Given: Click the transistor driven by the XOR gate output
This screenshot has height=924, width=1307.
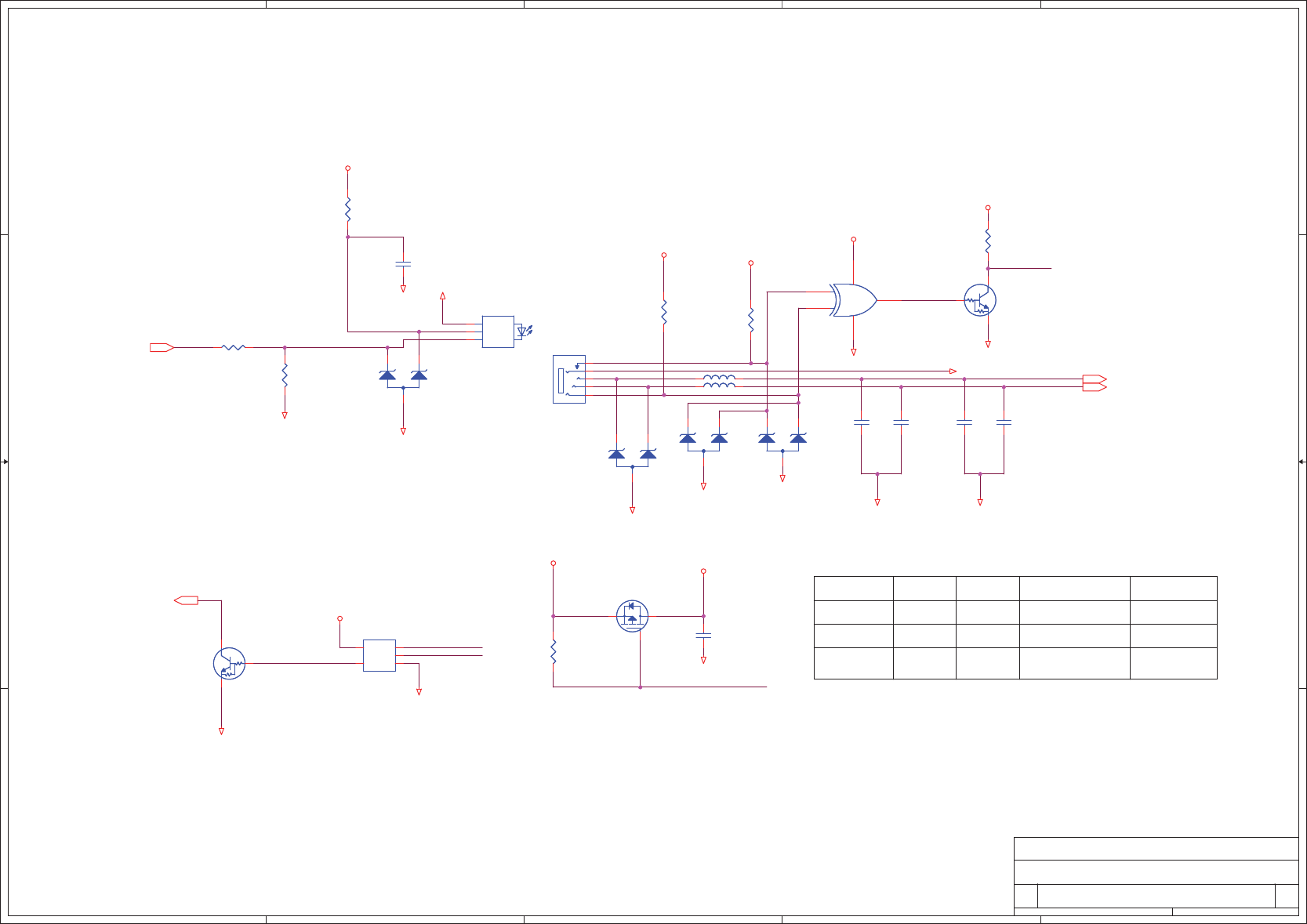Looking at the screenshot, I should click(x=980, y=300).
